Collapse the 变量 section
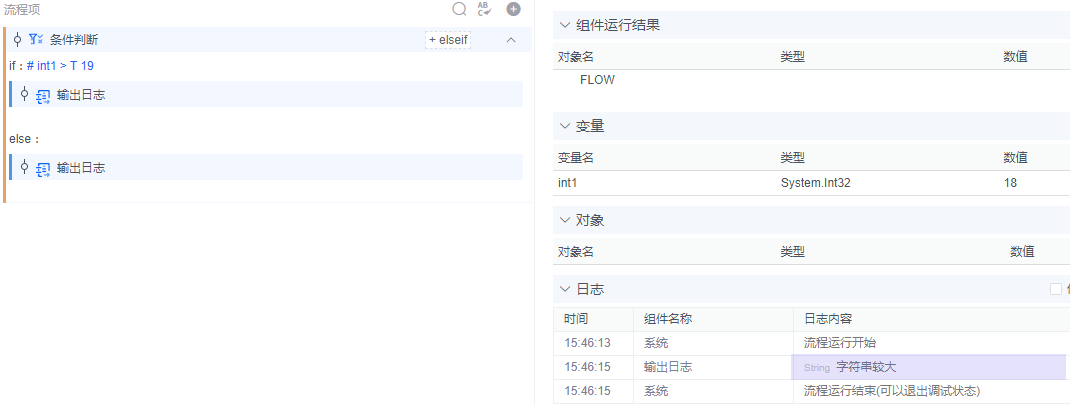The height and width of the screenshot is (405, 1070). (x=564, y=126)
